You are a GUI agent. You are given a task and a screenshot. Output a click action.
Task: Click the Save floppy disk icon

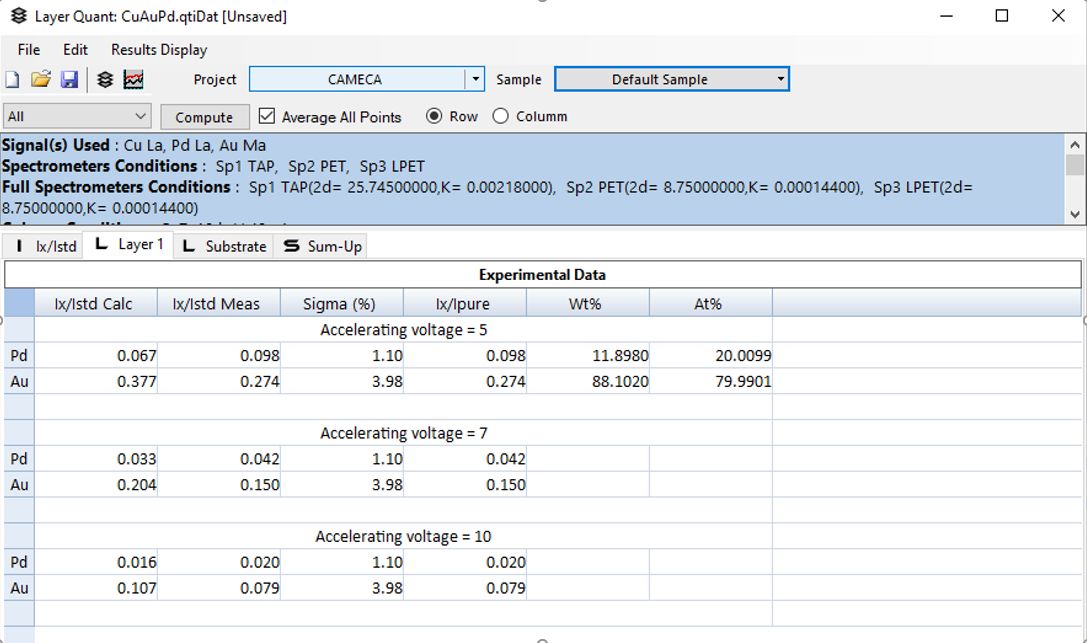coord(69,80)
